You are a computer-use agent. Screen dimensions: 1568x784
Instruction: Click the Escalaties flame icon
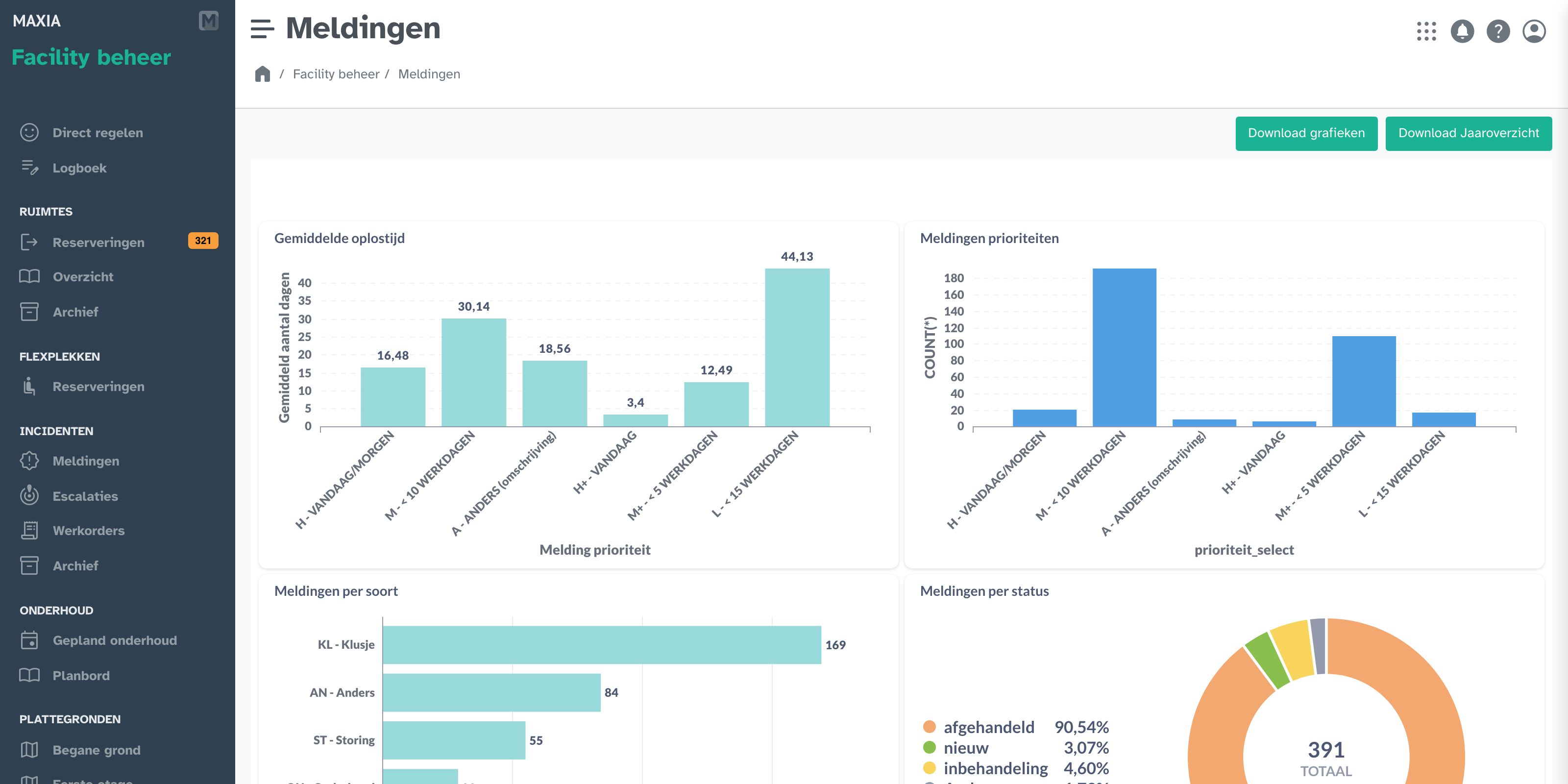click(29, 495)
